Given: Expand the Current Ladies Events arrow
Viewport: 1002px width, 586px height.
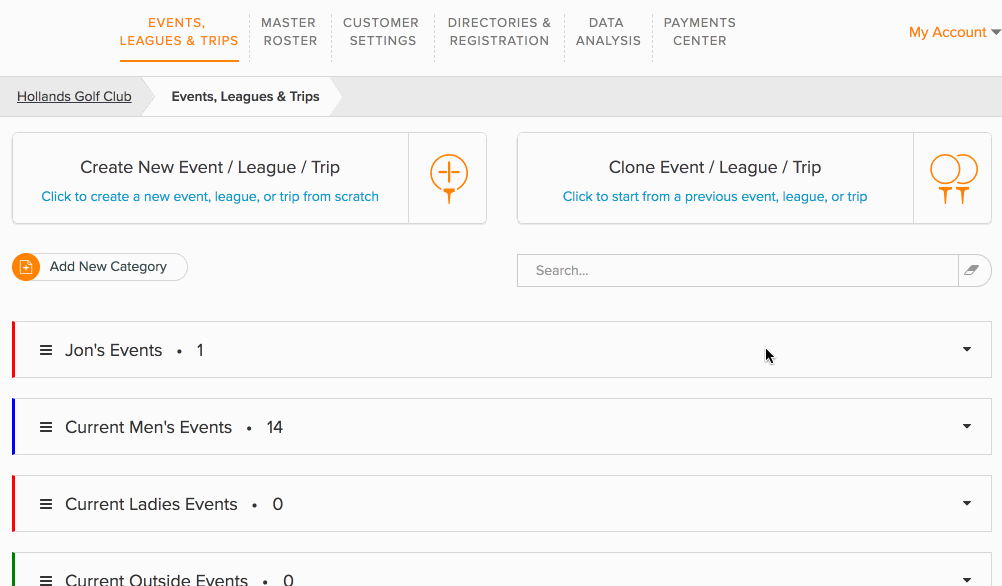Looking at the screenshot, I should click(967, 503).
